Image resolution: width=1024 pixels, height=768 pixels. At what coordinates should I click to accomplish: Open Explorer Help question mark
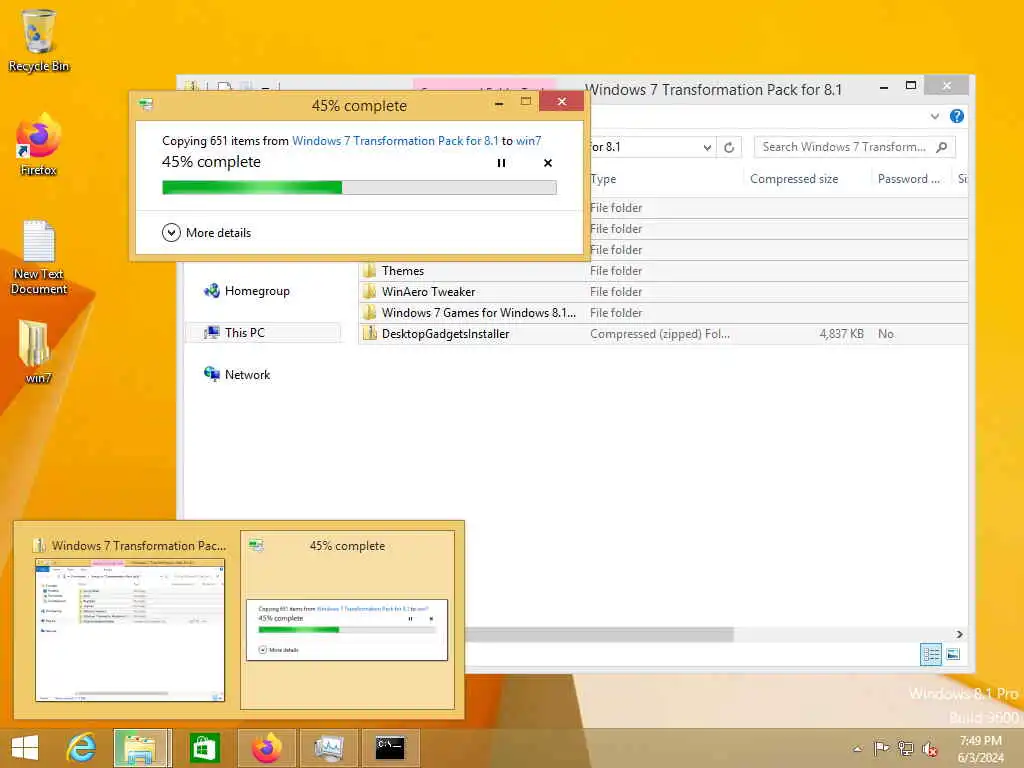point(957,116)
